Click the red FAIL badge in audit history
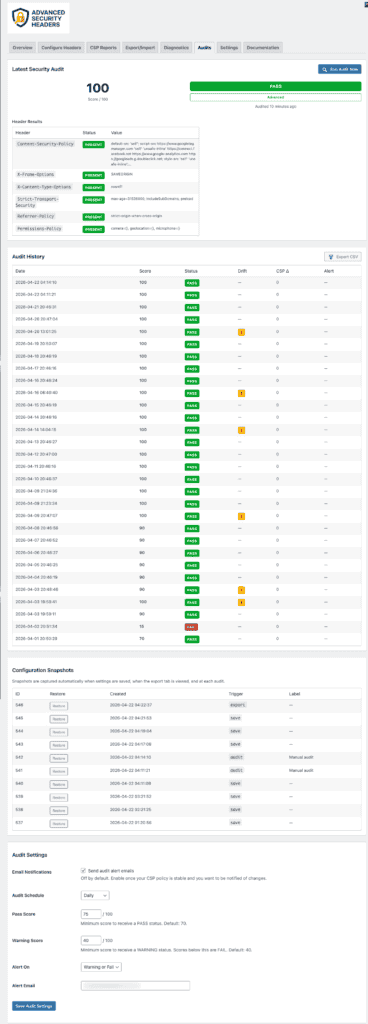Screen dimensions: 368x1024 coord(192,626)
